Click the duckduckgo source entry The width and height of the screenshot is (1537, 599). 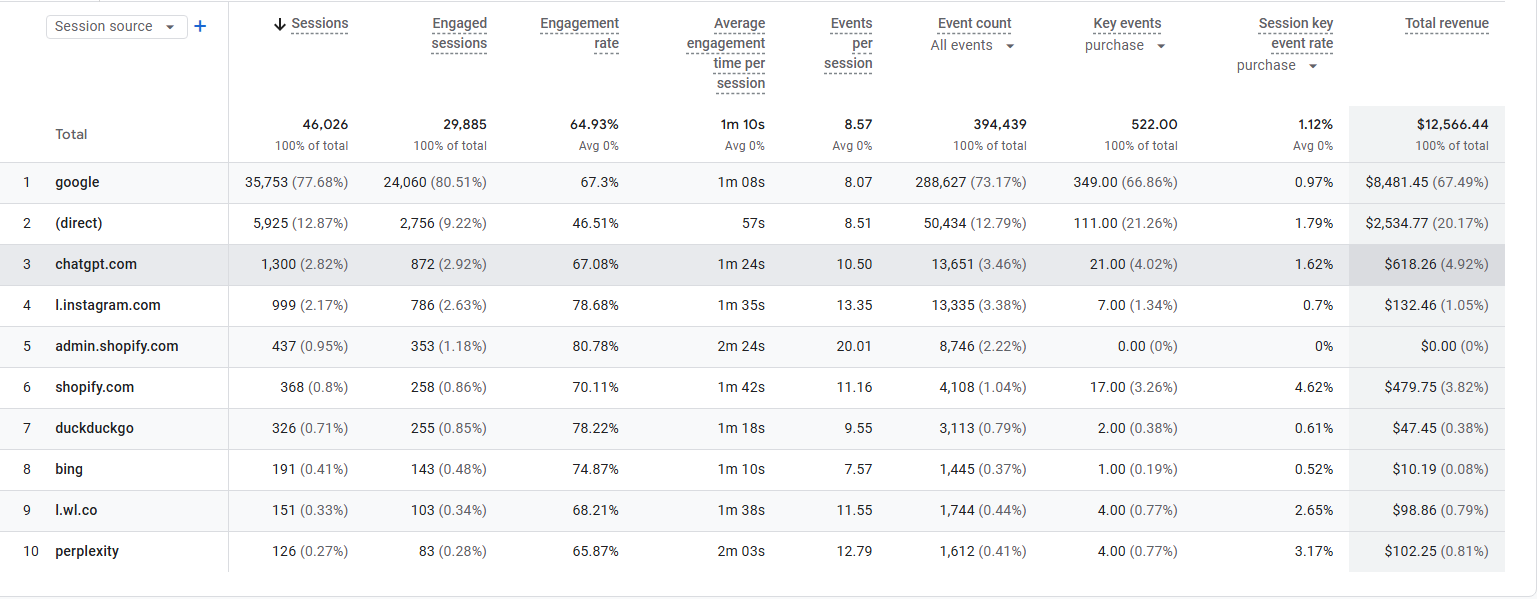tap(94, 429)
